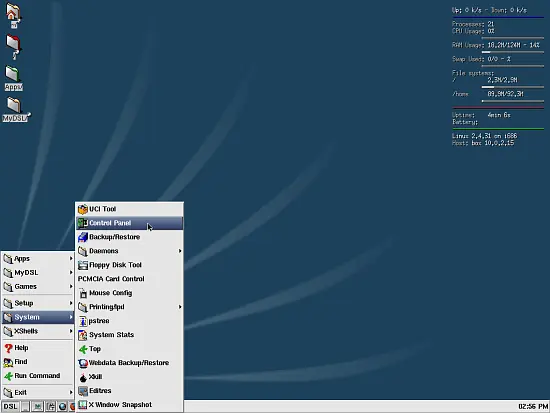Click the /home filesystem usage bar
The height and width of the screenshot is (413, 550).
(513, 101)
